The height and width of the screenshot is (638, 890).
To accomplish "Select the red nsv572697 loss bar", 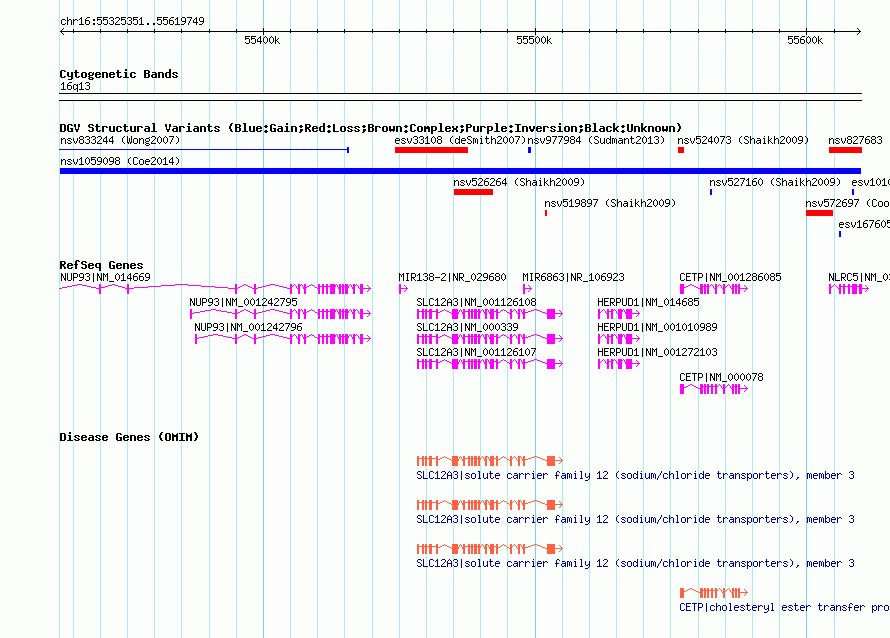I will [x=819, y=213].
